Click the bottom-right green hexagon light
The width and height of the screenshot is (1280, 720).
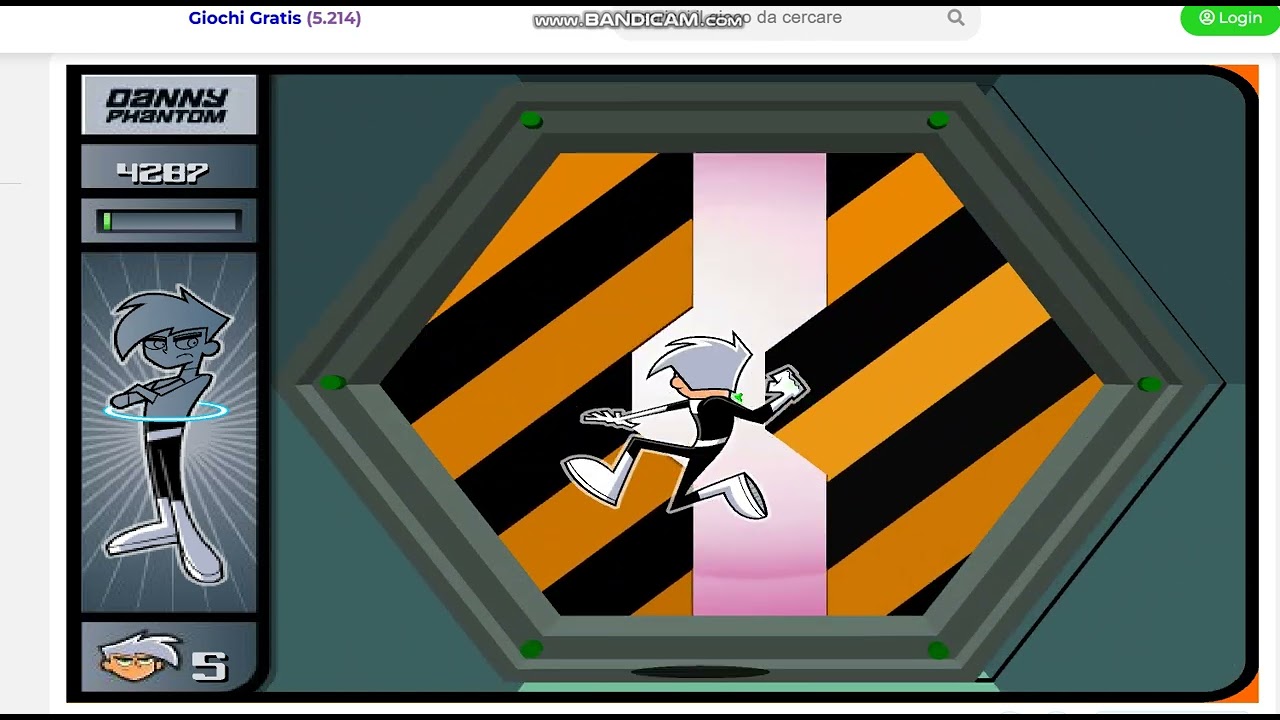tap(938, 650)
